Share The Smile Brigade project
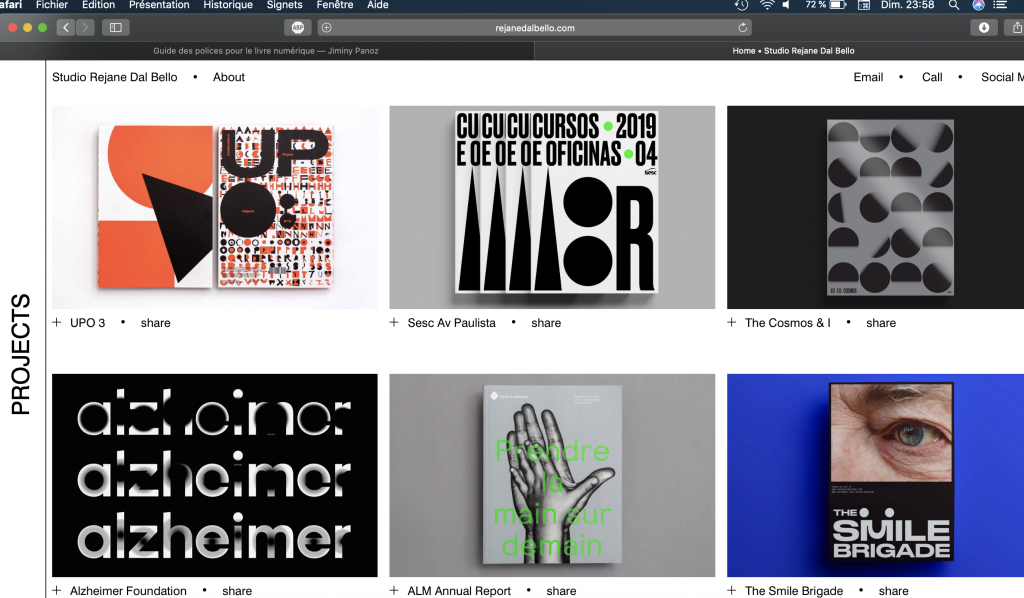 point(893,591)
